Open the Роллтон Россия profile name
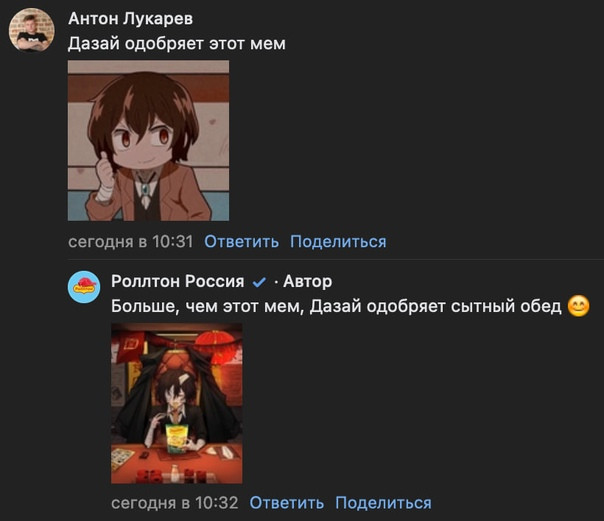 click(178, 281)
